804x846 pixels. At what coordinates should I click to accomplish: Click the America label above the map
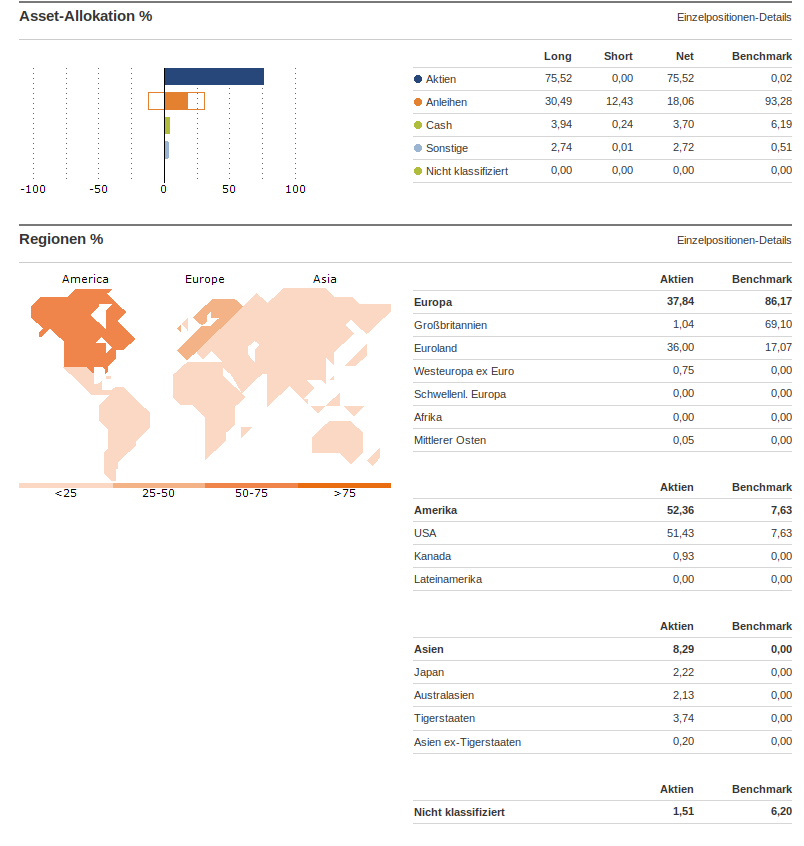point(85,279)
